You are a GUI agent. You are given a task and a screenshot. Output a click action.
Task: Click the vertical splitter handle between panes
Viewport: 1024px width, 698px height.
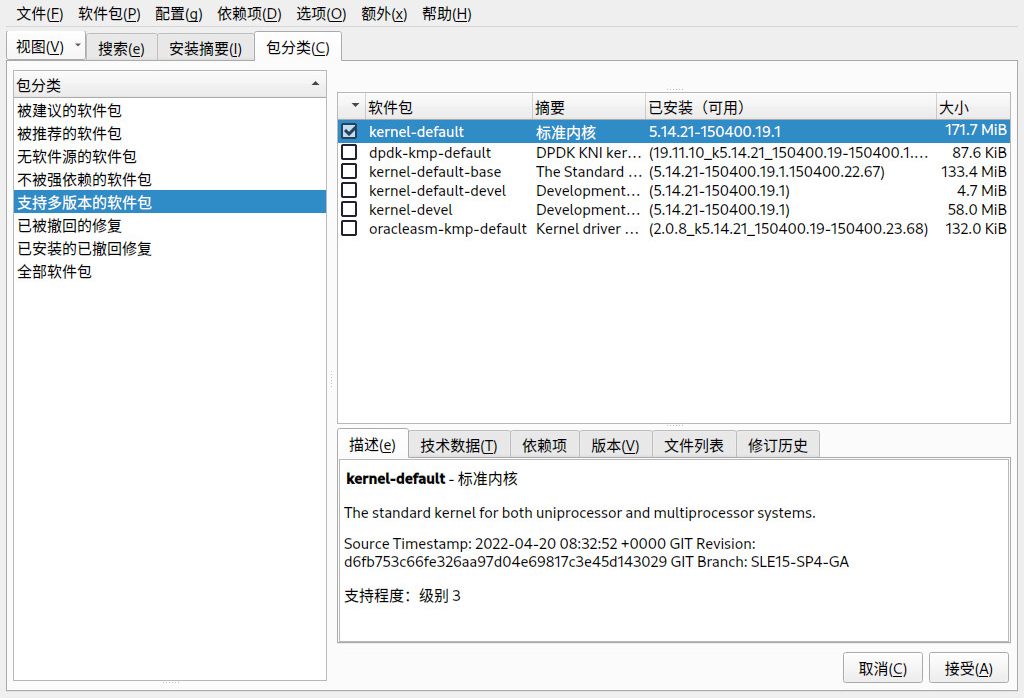click(x=332, y=379)
